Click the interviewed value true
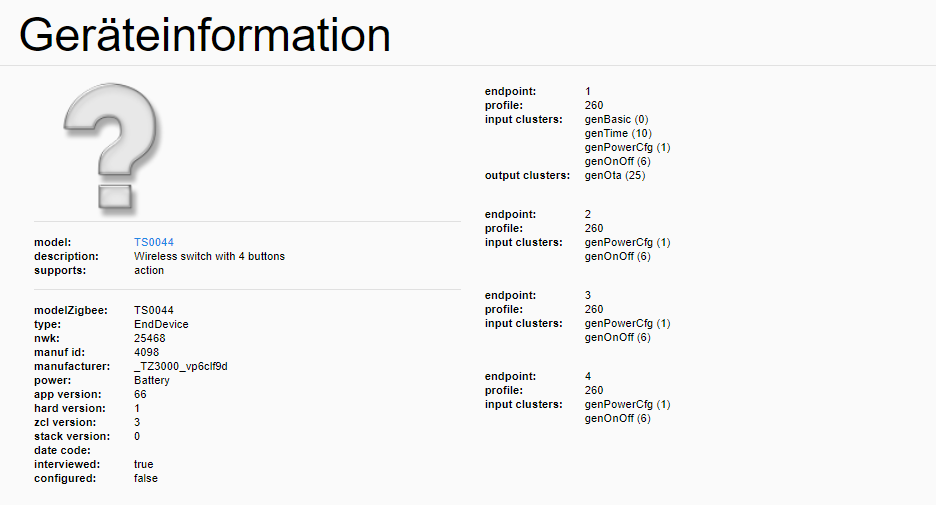This screenshot has height=505, width=936. (143, 464)
